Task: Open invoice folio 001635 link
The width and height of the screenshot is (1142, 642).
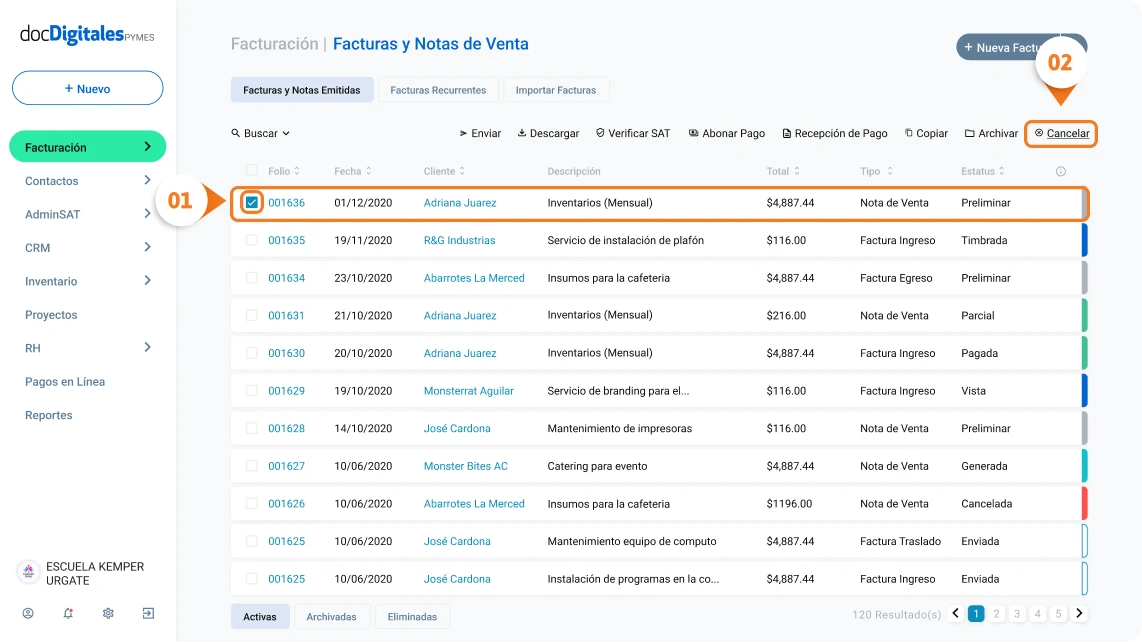Action: (286, 240)
